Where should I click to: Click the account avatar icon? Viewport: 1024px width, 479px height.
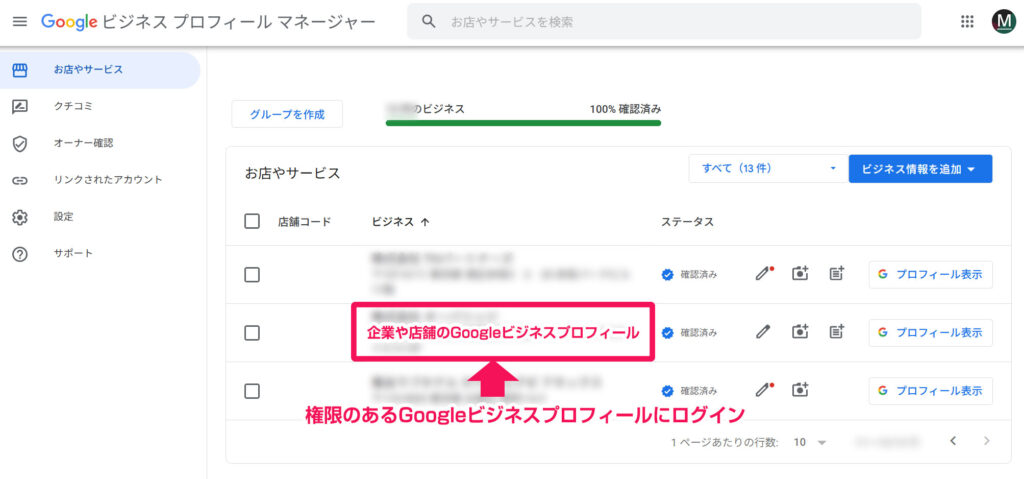pos(1002,21)
